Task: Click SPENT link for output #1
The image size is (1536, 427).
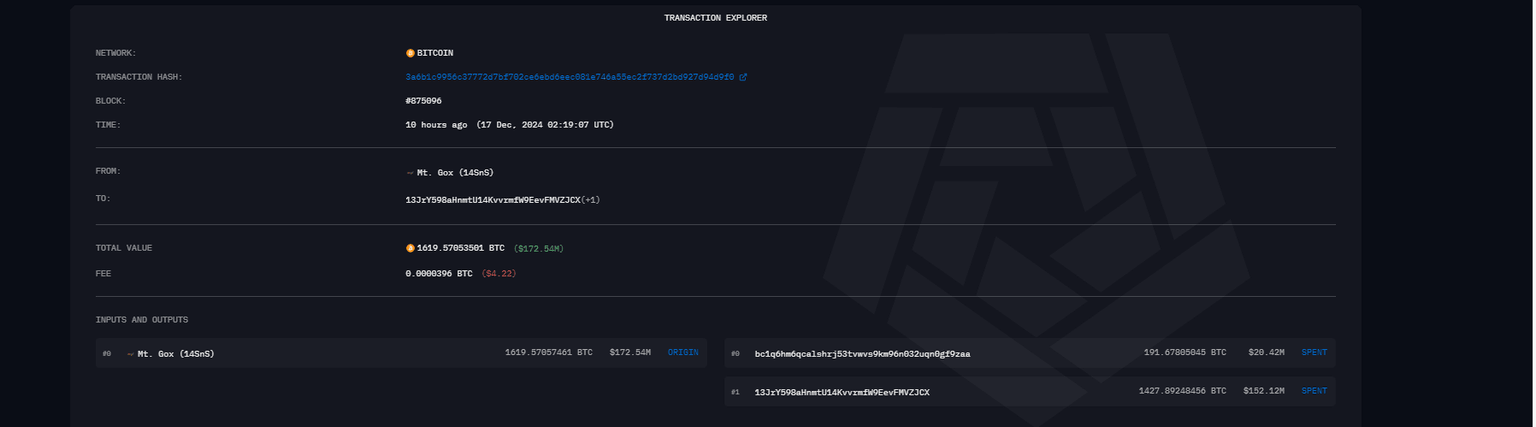Action: pyautogui.click(x=1314, y=392)
